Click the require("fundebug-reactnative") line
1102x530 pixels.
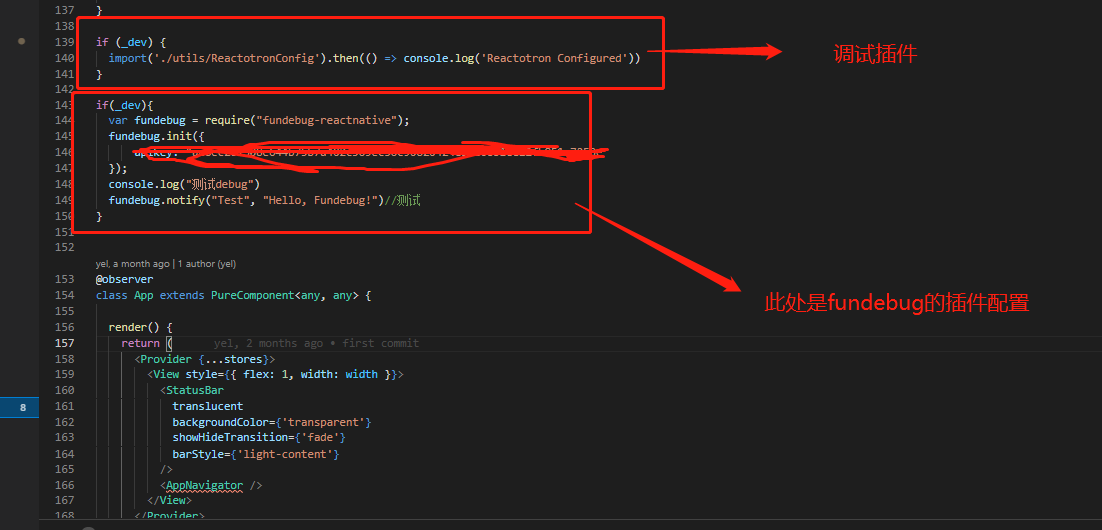(x=259, y=120)
